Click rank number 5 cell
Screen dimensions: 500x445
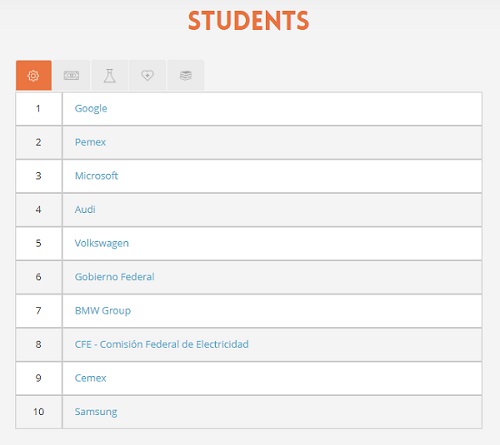point(39,243)
